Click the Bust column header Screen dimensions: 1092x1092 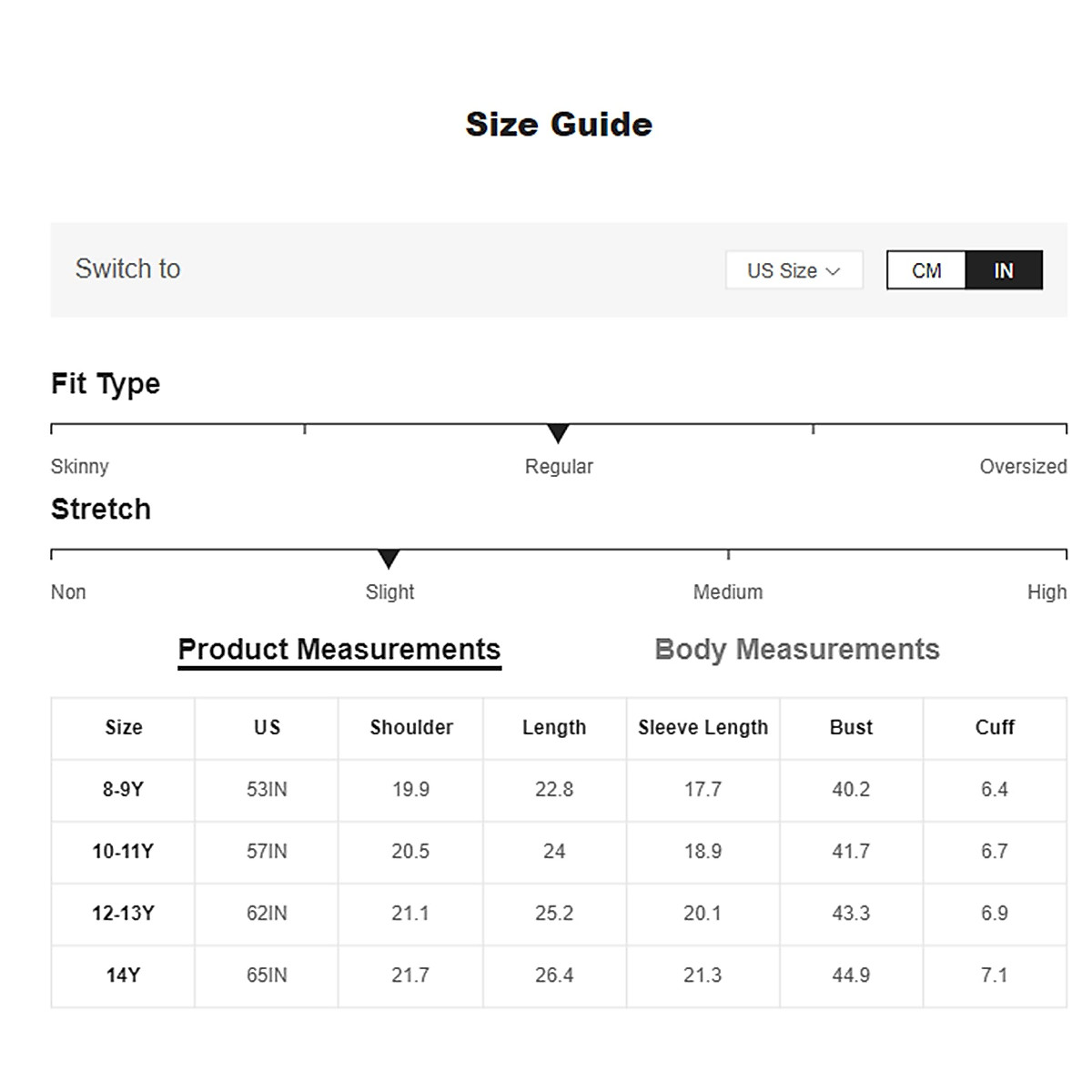coord(851,728)
